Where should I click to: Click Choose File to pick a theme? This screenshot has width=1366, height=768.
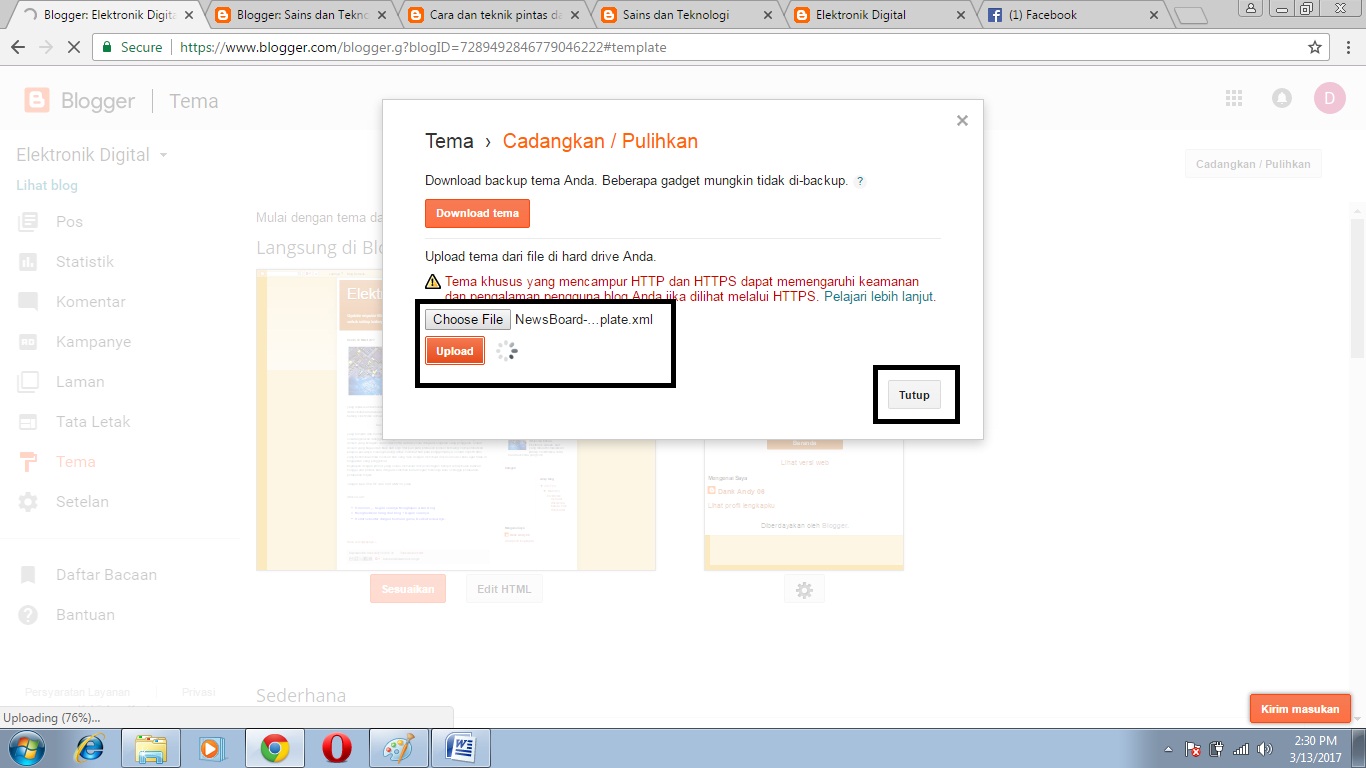click(x=467, y=319)
